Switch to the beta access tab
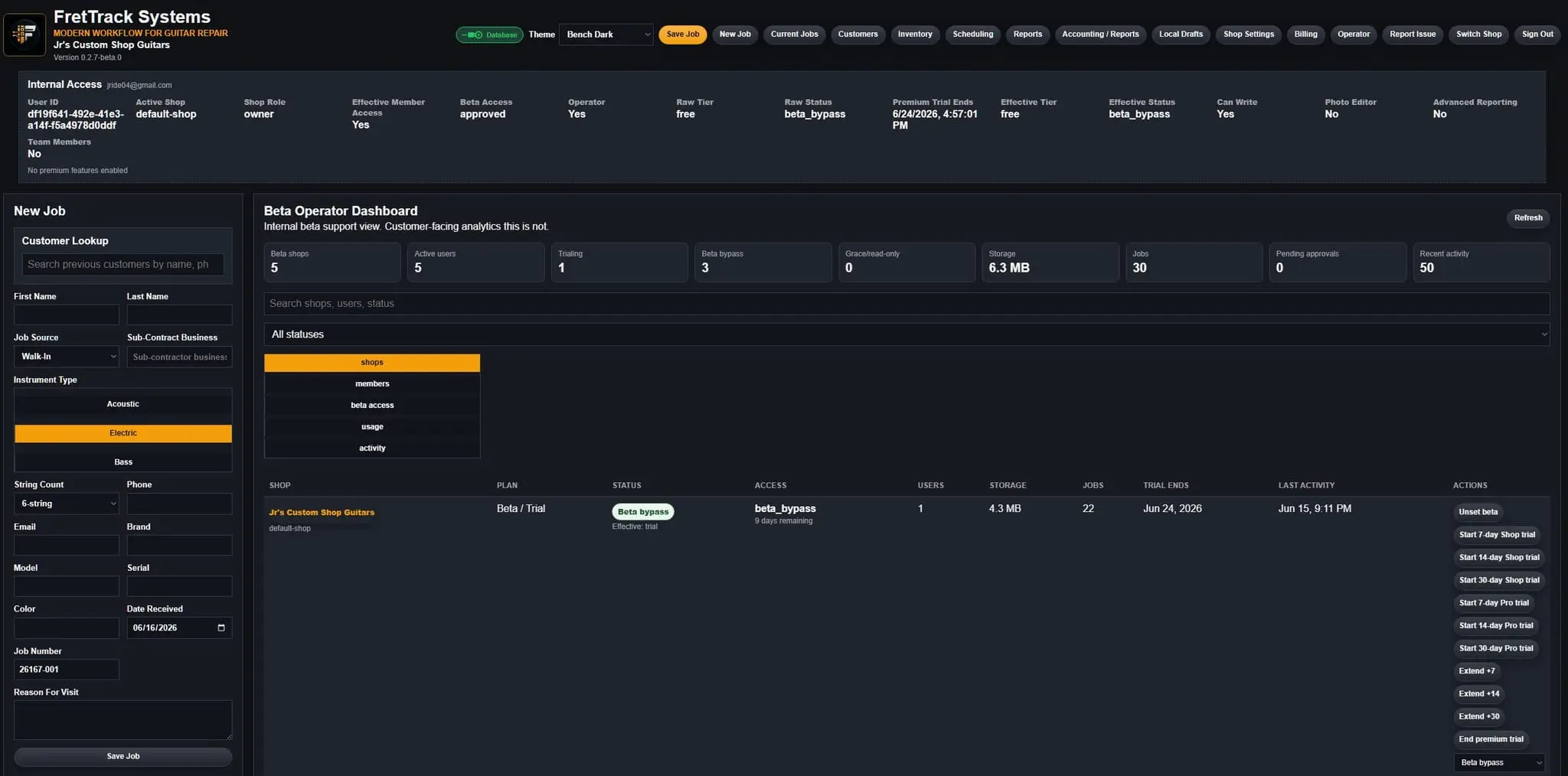 372,406
